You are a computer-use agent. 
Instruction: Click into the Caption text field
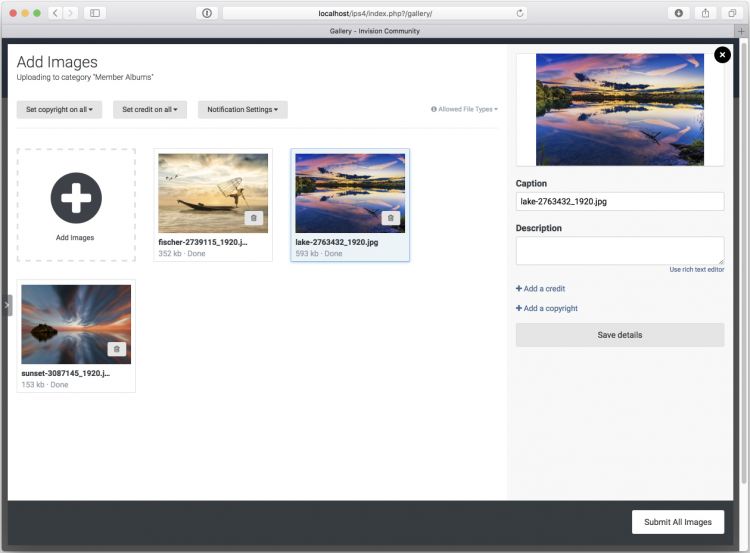pyautogui.click(x=619, y=201)
